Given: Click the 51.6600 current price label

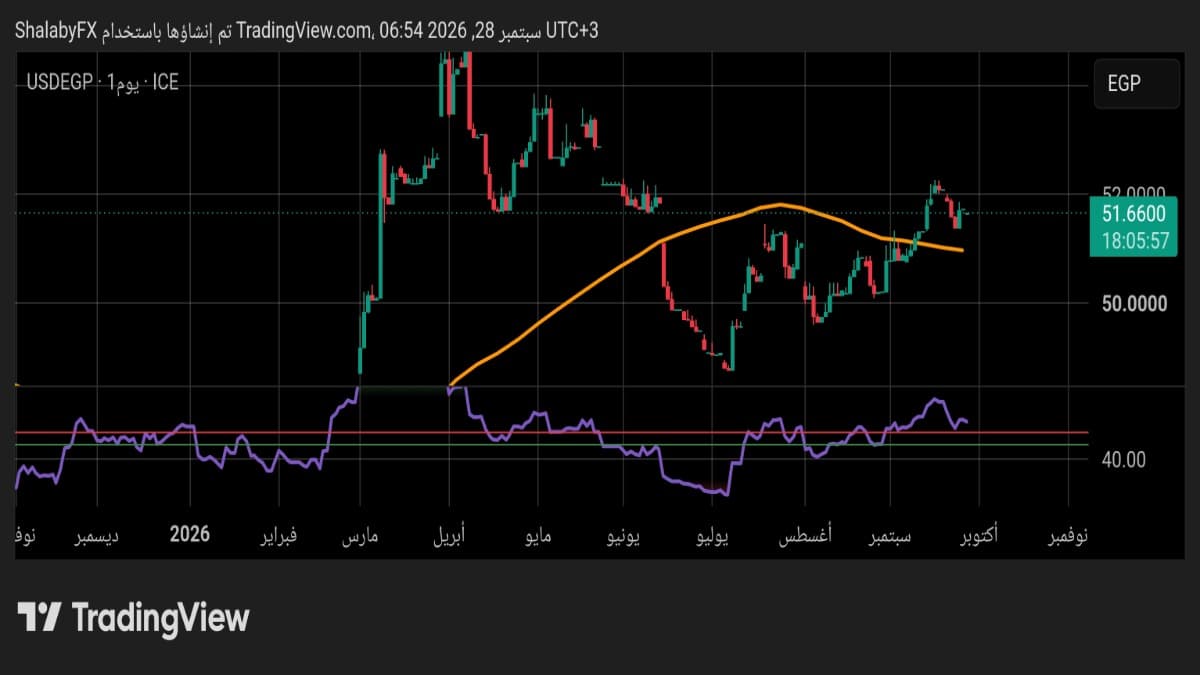Looking at the screenshot, I should (x=1134, y=213).
